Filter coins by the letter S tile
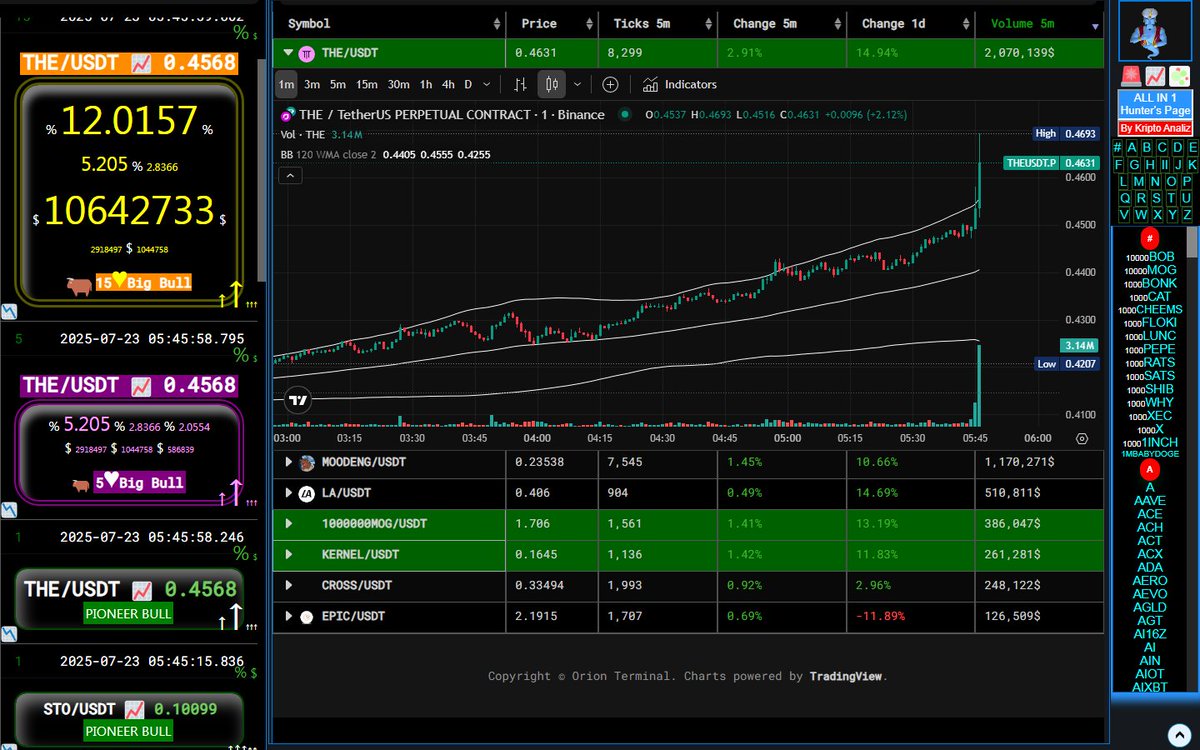 click(x=1155, y=199)
